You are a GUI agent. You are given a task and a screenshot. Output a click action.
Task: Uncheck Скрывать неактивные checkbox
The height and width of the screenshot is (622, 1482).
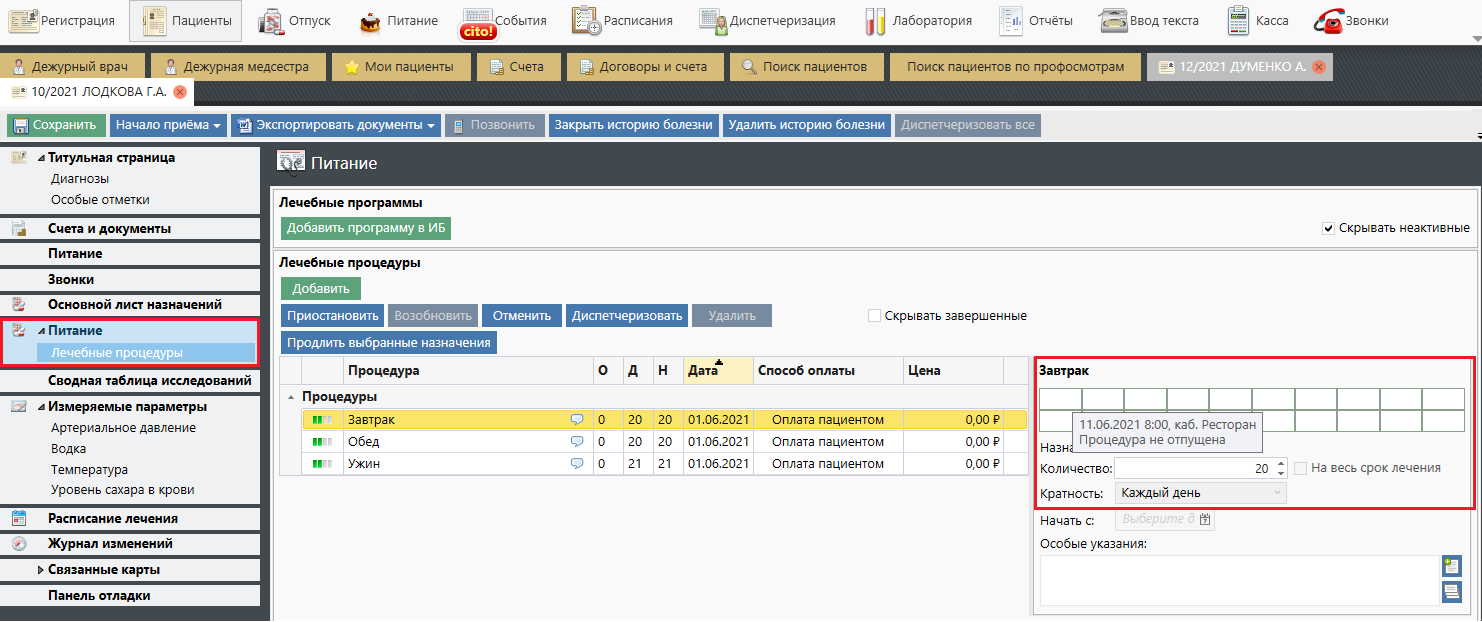pyautogui.click(x=1329, y=228)
